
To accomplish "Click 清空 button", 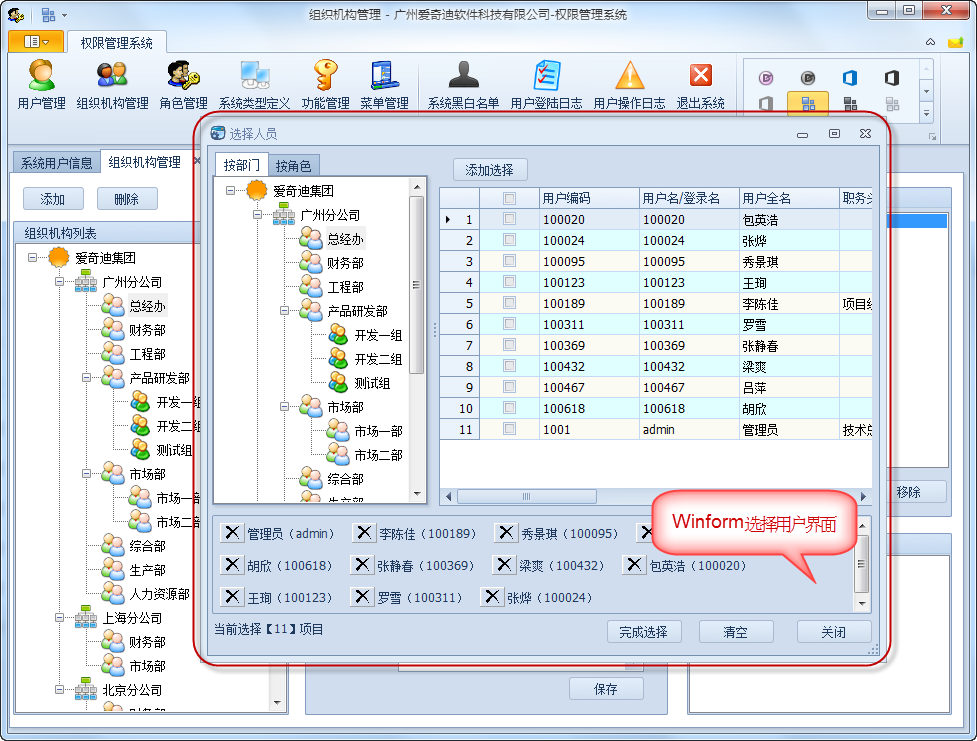I will point(736,632).
